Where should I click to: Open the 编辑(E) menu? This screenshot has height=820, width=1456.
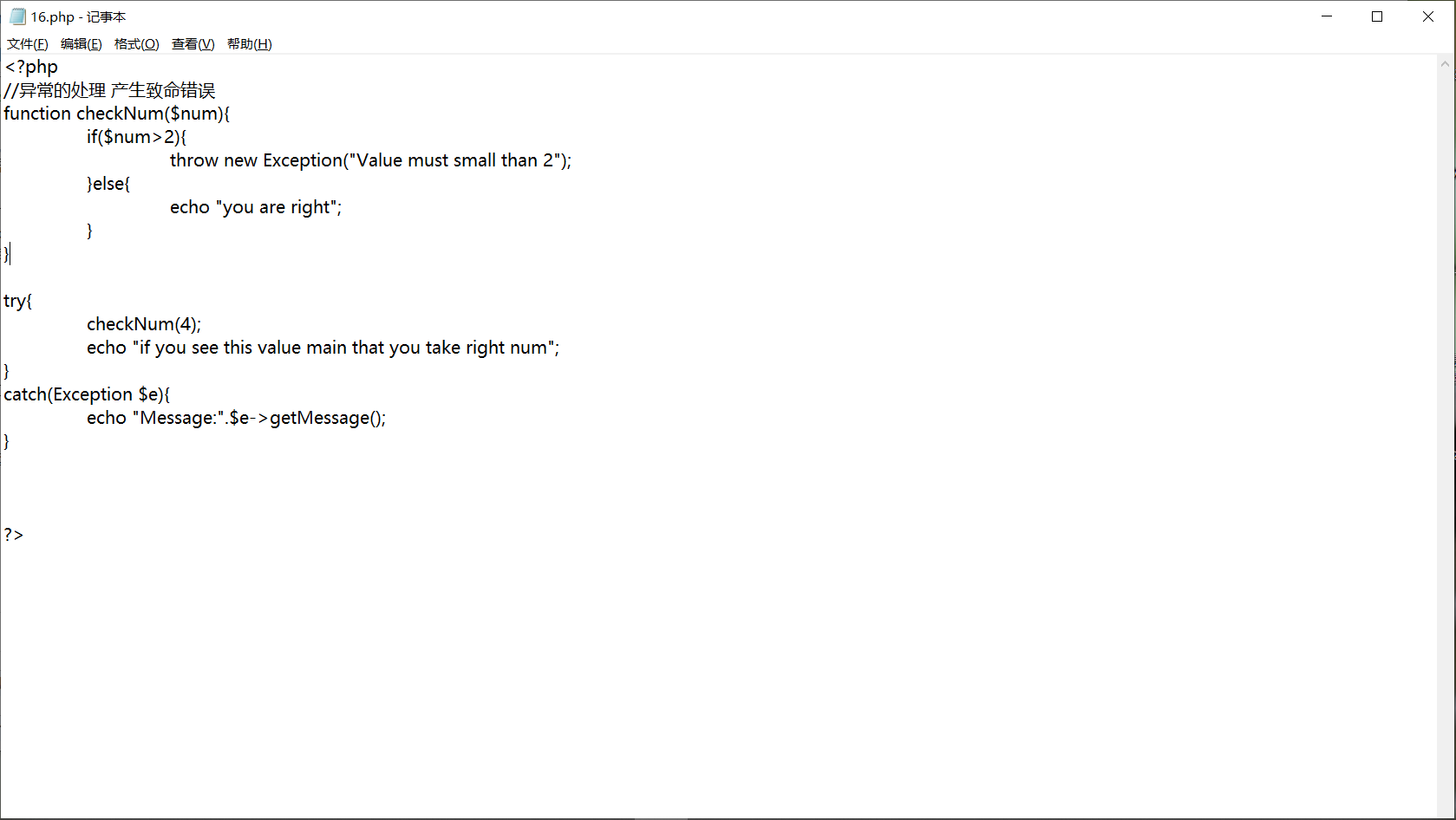click(x=82, y=44)
